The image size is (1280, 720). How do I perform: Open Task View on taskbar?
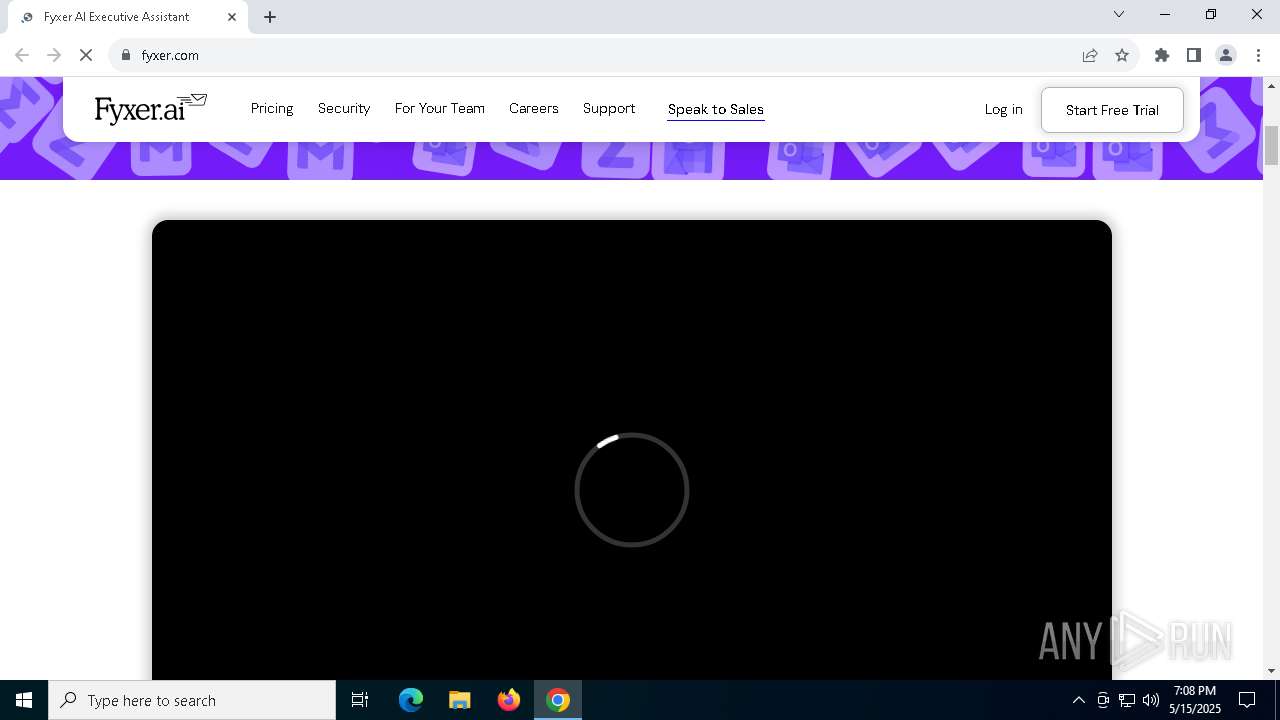click(360, 700)
